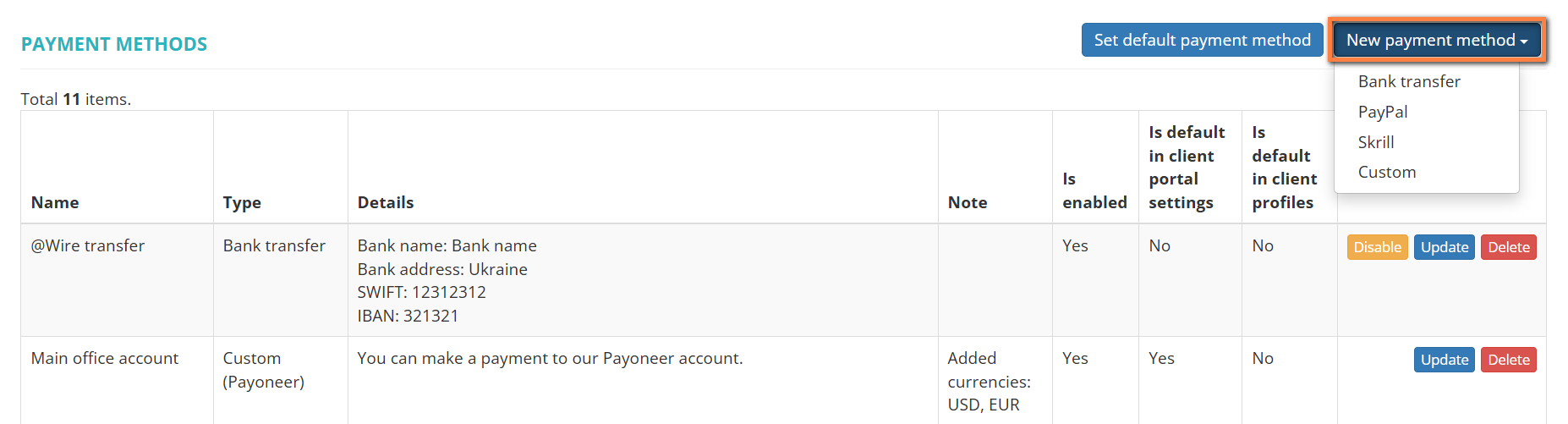Click the Is enabled column header

pos(1094,190)
